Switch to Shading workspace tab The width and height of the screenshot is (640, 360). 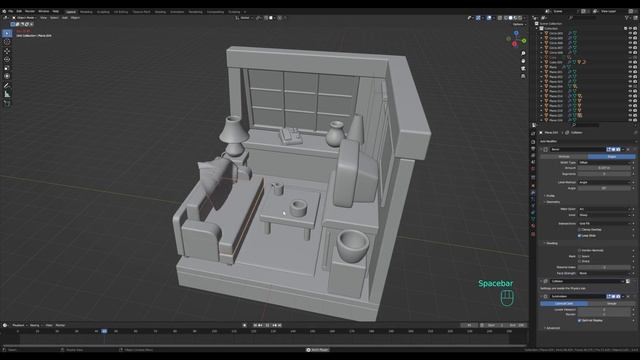(160, 12)
